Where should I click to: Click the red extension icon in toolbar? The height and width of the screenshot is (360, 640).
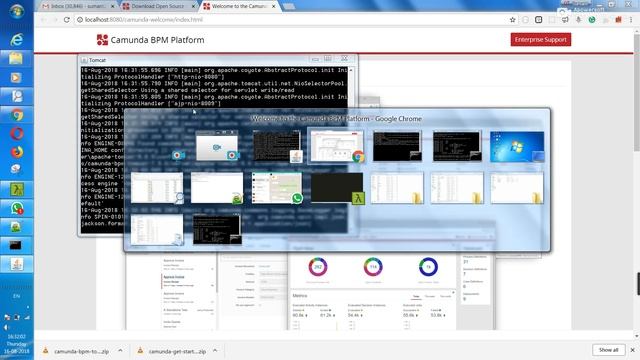618,20
